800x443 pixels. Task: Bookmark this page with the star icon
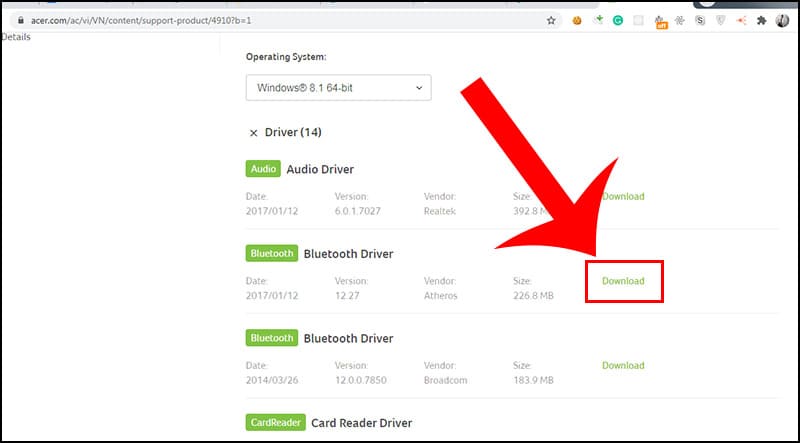click(551, 20)
